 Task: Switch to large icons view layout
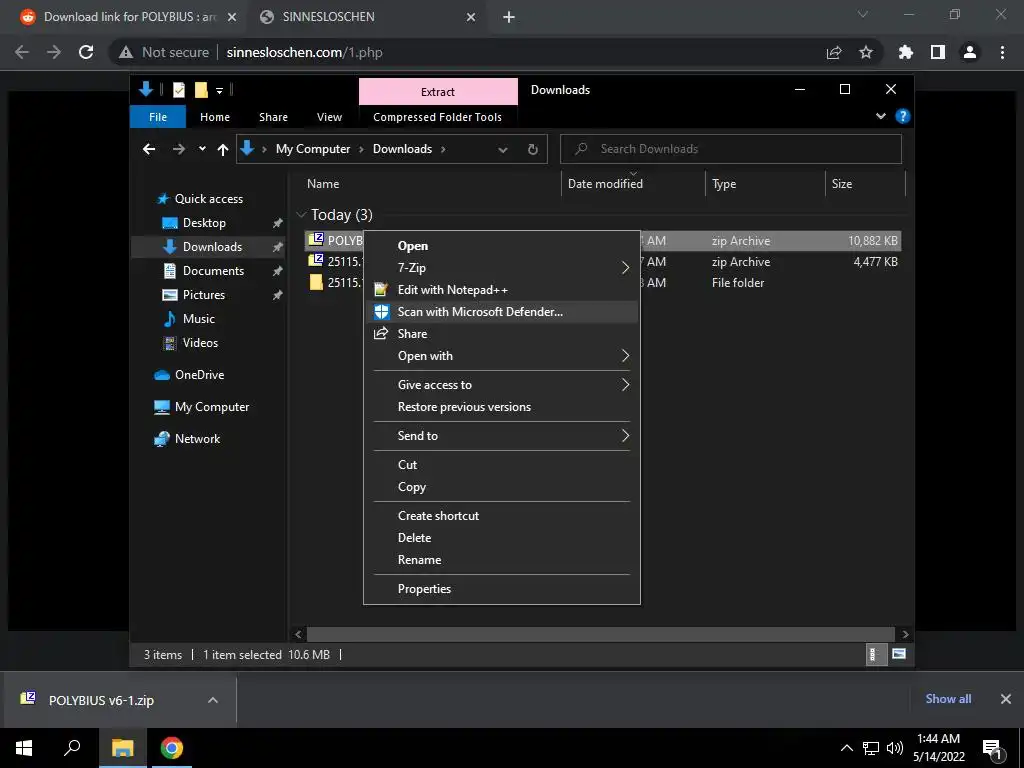click(899, 654)
